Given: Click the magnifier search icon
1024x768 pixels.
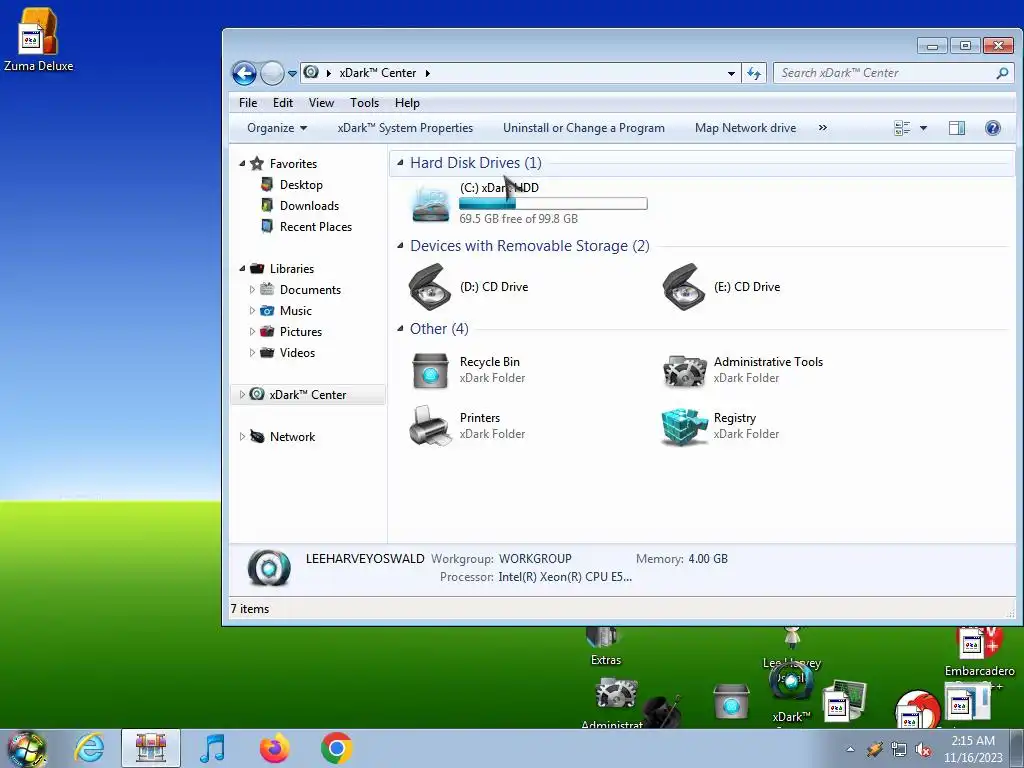Looking at the screenshot, I should click(1002, 73).
